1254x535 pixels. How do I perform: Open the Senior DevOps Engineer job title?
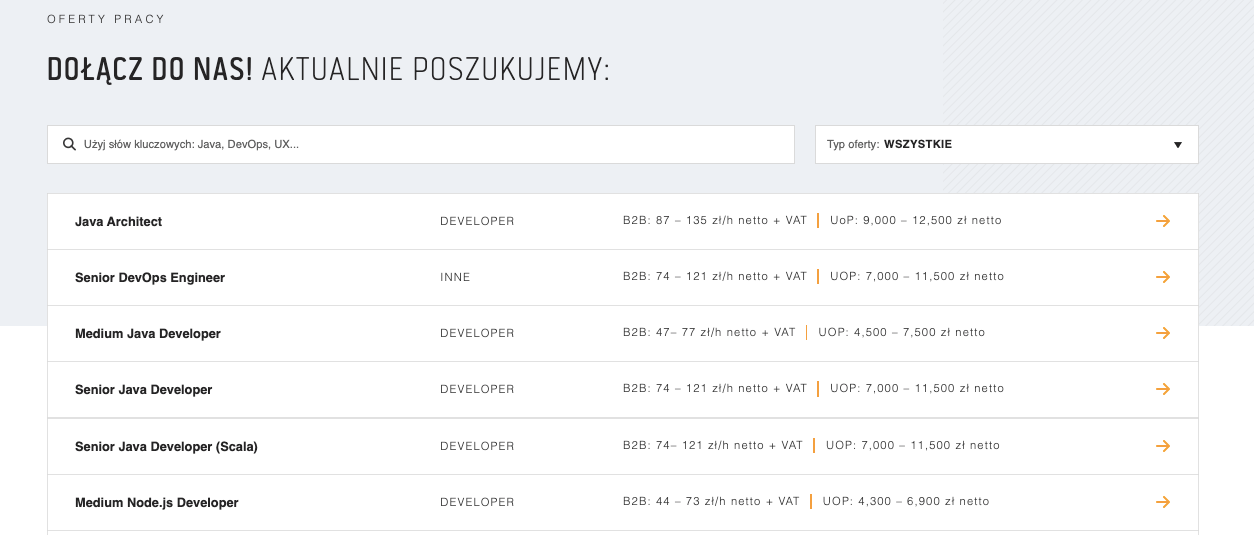[150, 277]
